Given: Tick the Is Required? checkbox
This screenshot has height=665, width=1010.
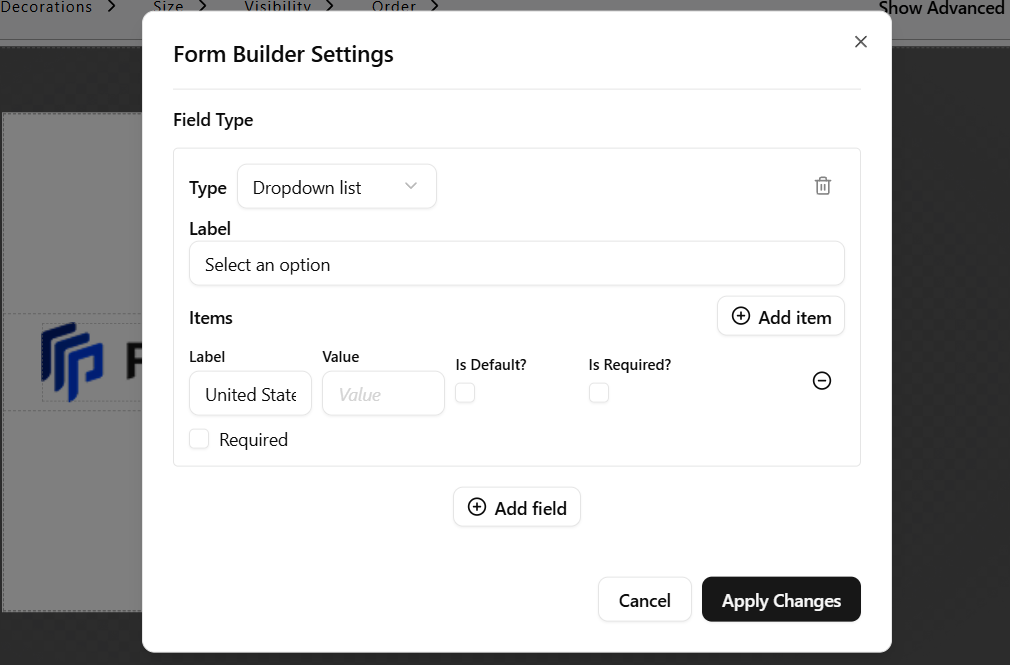Looking at the screenshot, I should tap(598, 393).
